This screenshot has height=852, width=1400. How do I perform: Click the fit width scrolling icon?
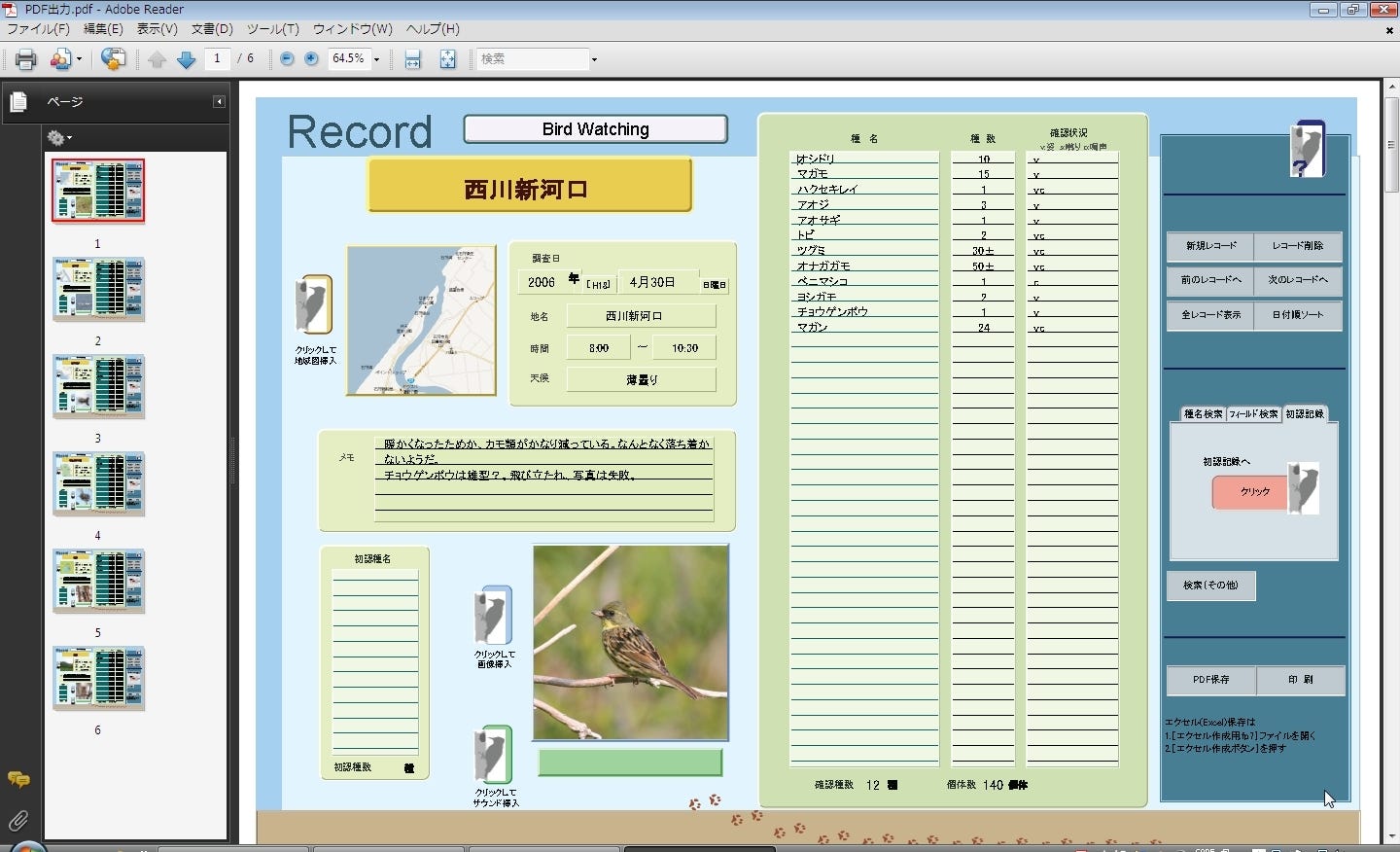[x=413, y=59]
